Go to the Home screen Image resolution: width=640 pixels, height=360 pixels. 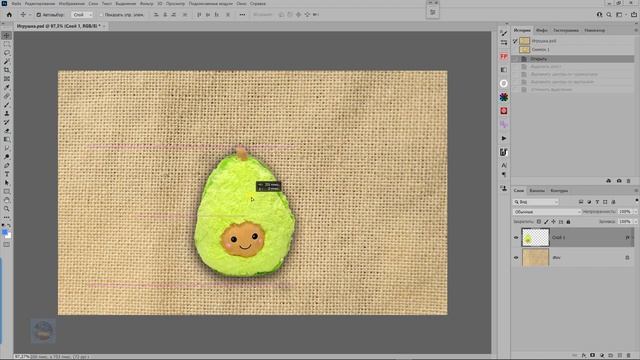coord(9,15)
